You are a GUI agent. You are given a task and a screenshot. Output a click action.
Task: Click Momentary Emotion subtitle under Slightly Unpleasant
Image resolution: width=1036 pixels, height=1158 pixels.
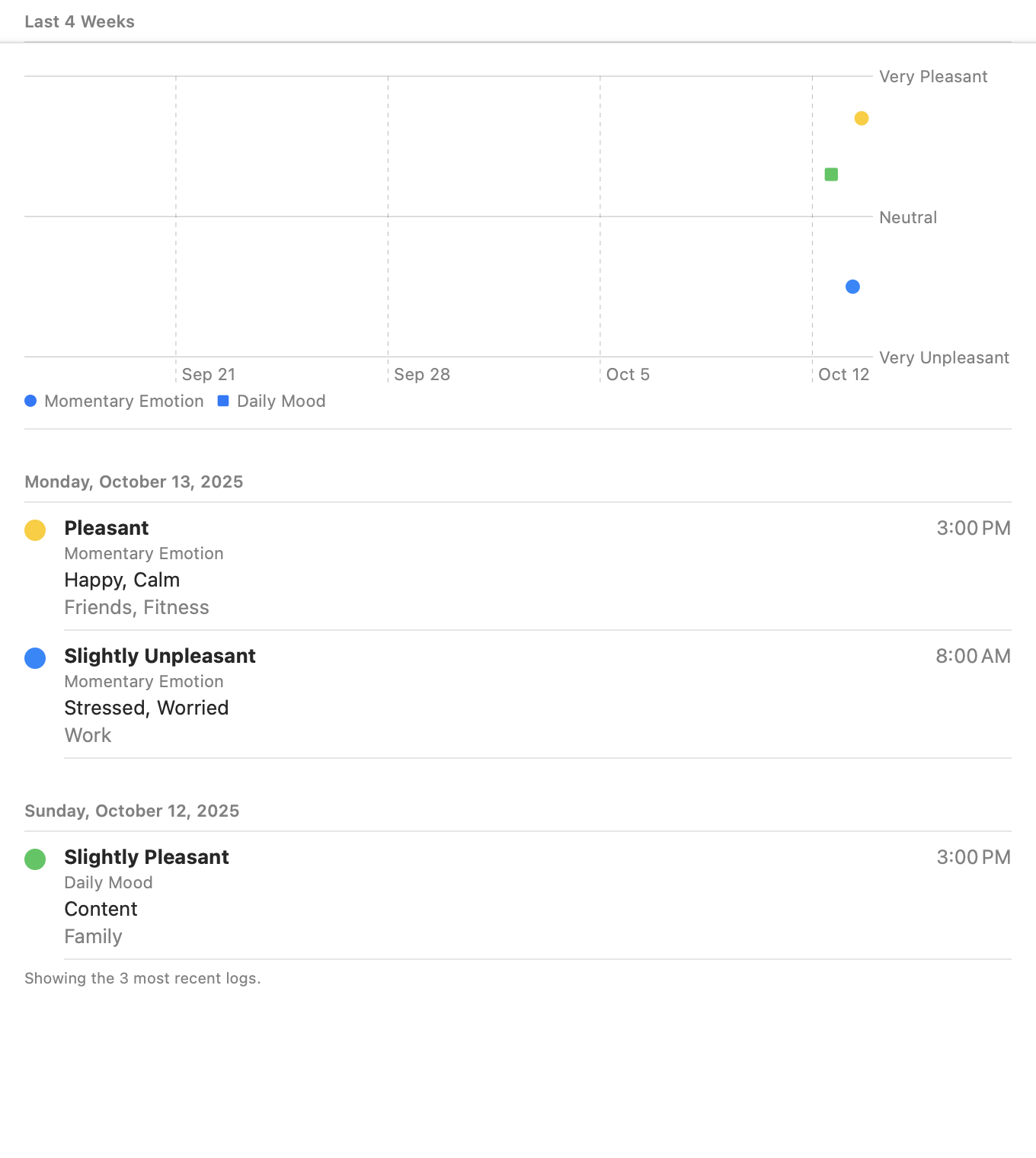[144, 681]
